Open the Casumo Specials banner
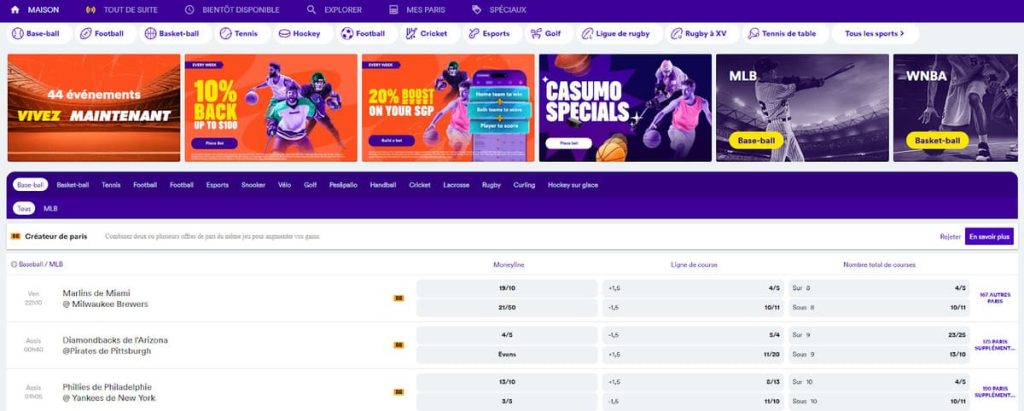 (626, 108)
